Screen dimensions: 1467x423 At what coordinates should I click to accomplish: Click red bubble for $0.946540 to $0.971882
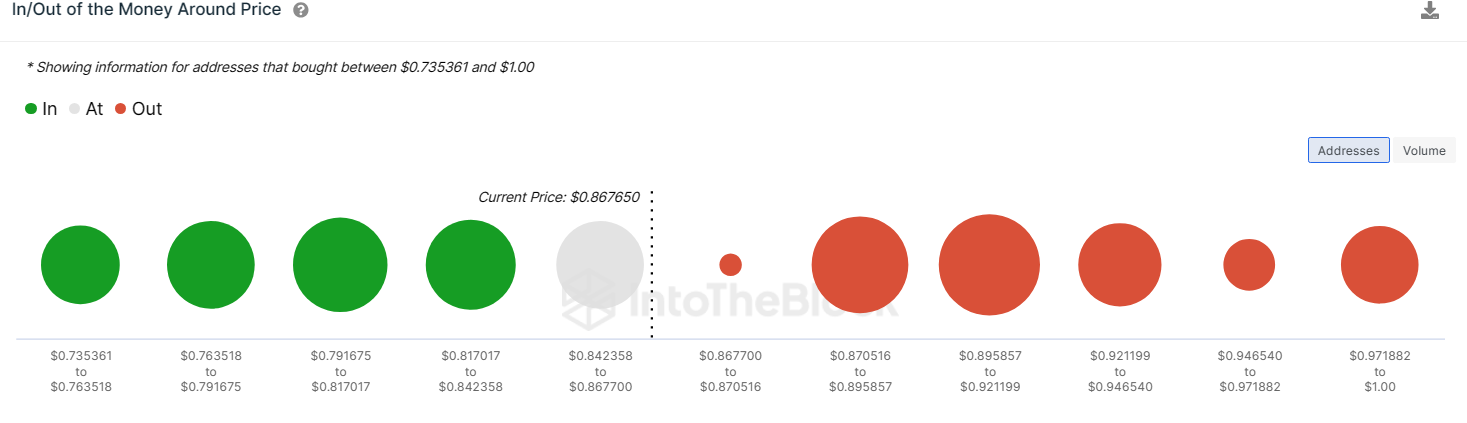(1249, 265)
